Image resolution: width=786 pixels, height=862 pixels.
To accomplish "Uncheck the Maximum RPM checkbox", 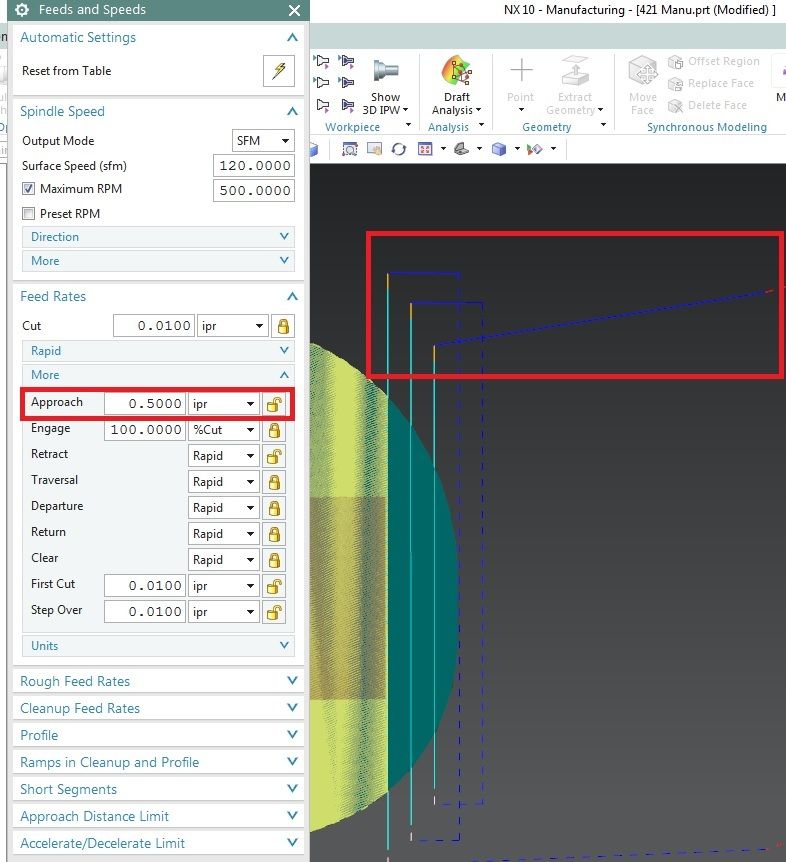I will pos(29,189).
